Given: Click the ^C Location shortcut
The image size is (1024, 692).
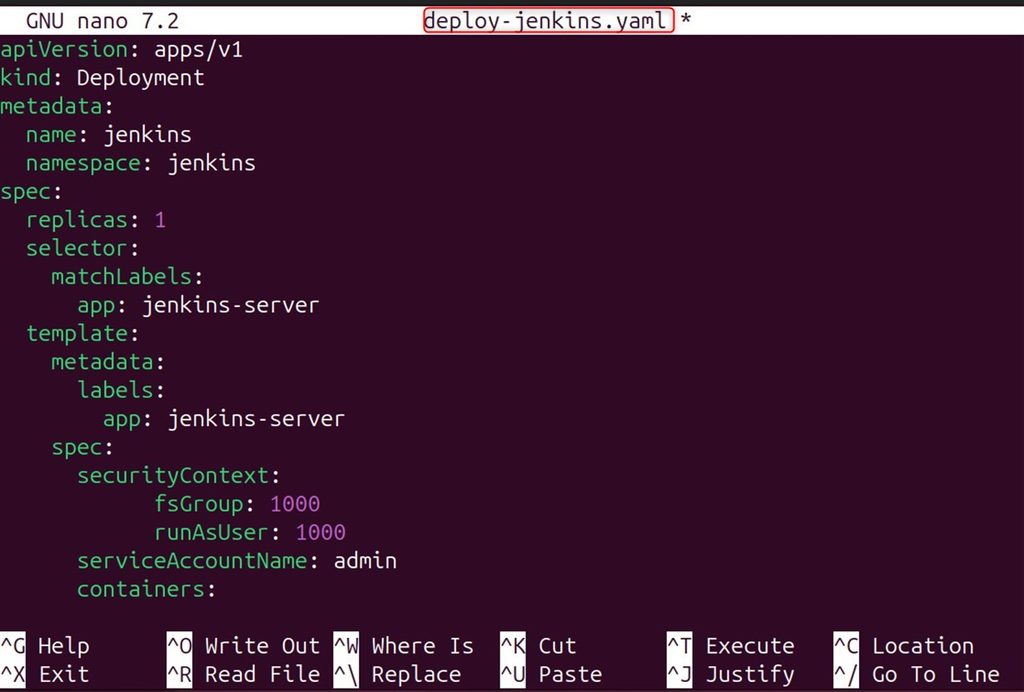Looking at the screenshot, I should [x=904, y=646].
